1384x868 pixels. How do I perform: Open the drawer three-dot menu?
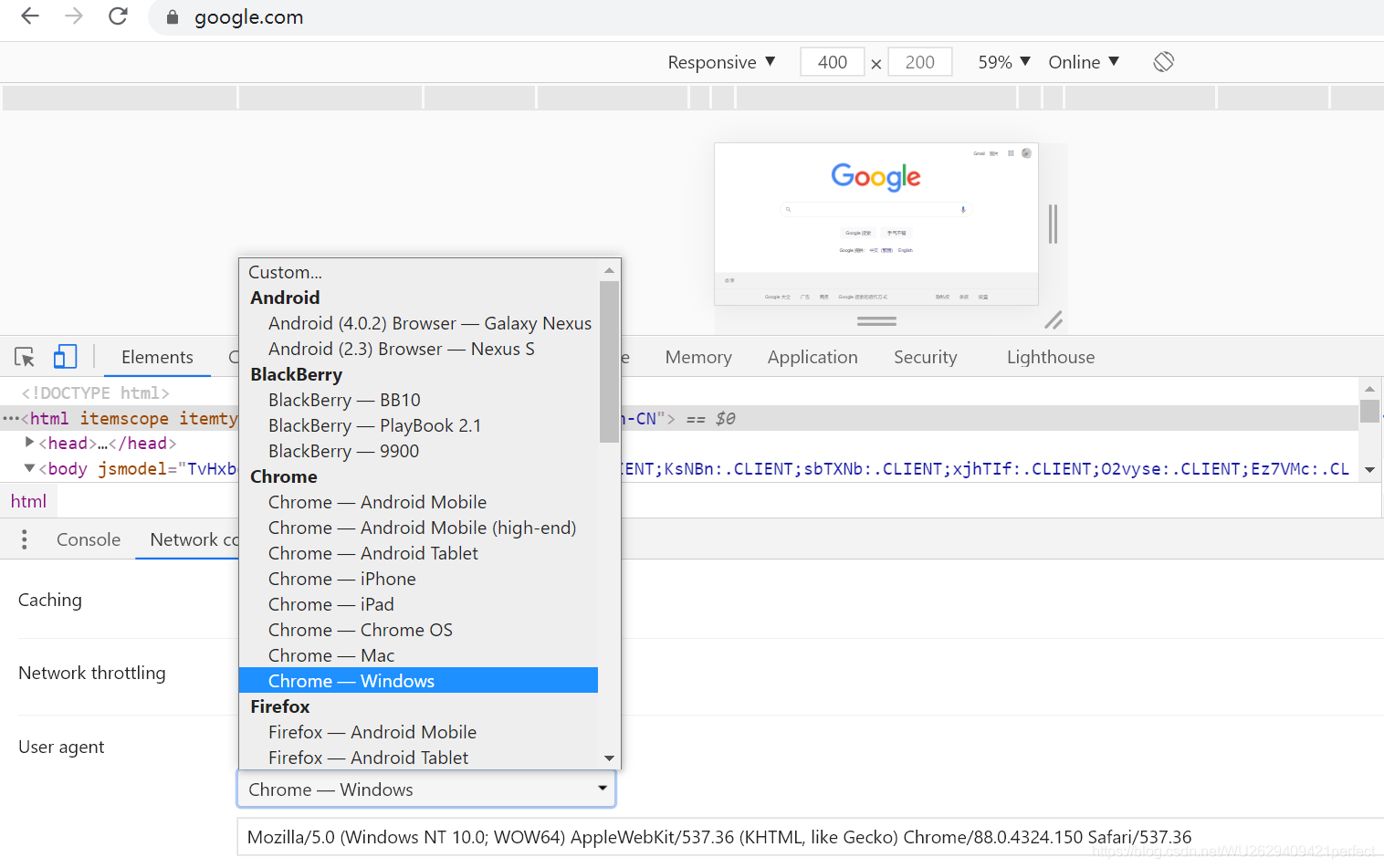[x=25, y=539]
